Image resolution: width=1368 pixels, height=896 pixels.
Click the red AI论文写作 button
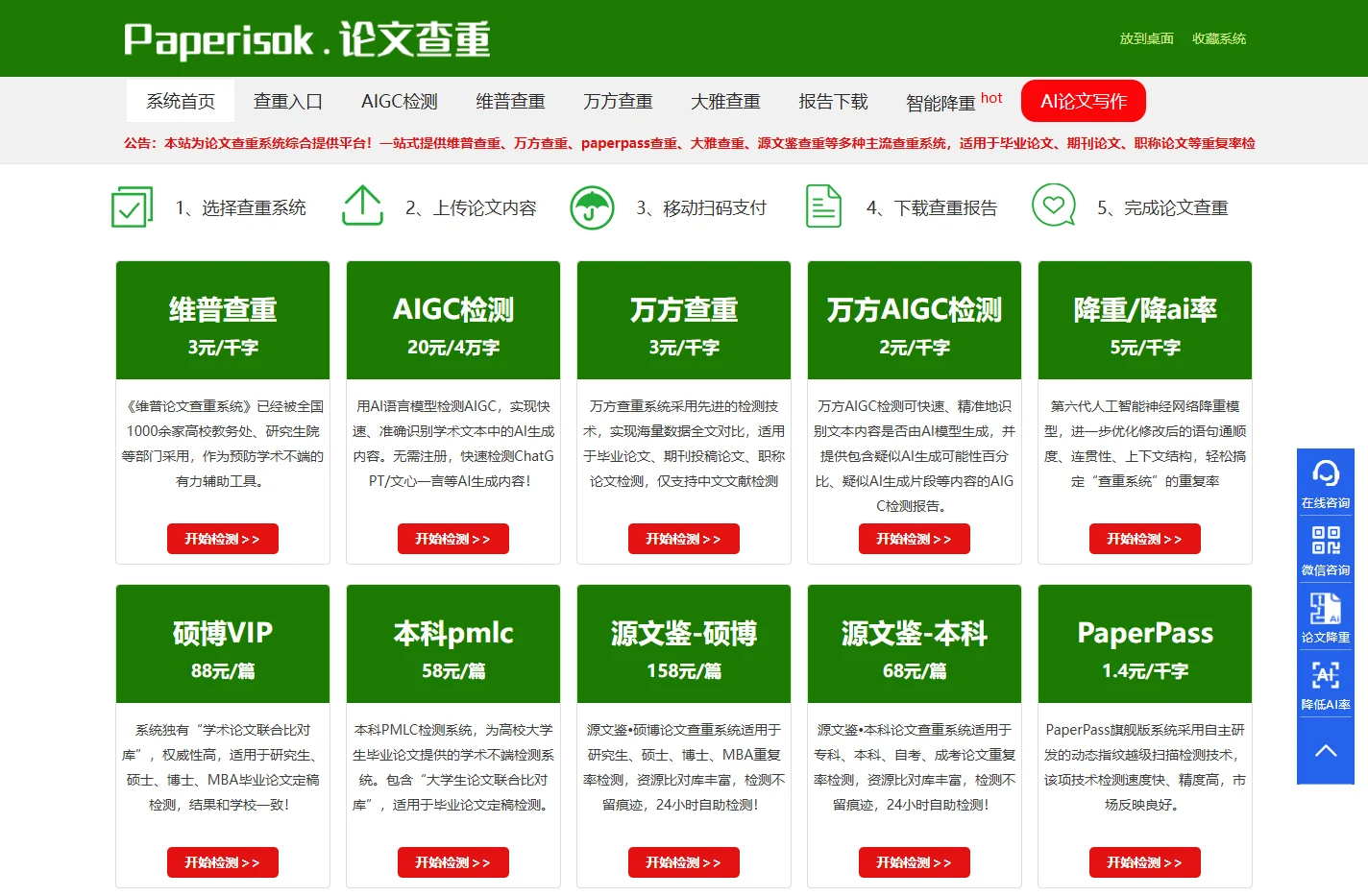point(1084,101)
